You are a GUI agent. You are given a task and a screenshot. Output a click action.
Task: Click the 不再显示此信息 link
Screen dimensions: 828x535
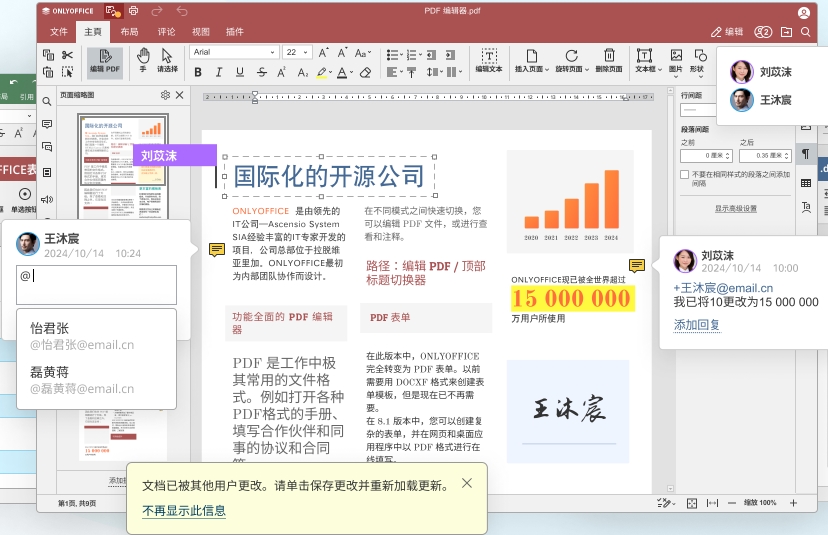(x=184, y=511)
